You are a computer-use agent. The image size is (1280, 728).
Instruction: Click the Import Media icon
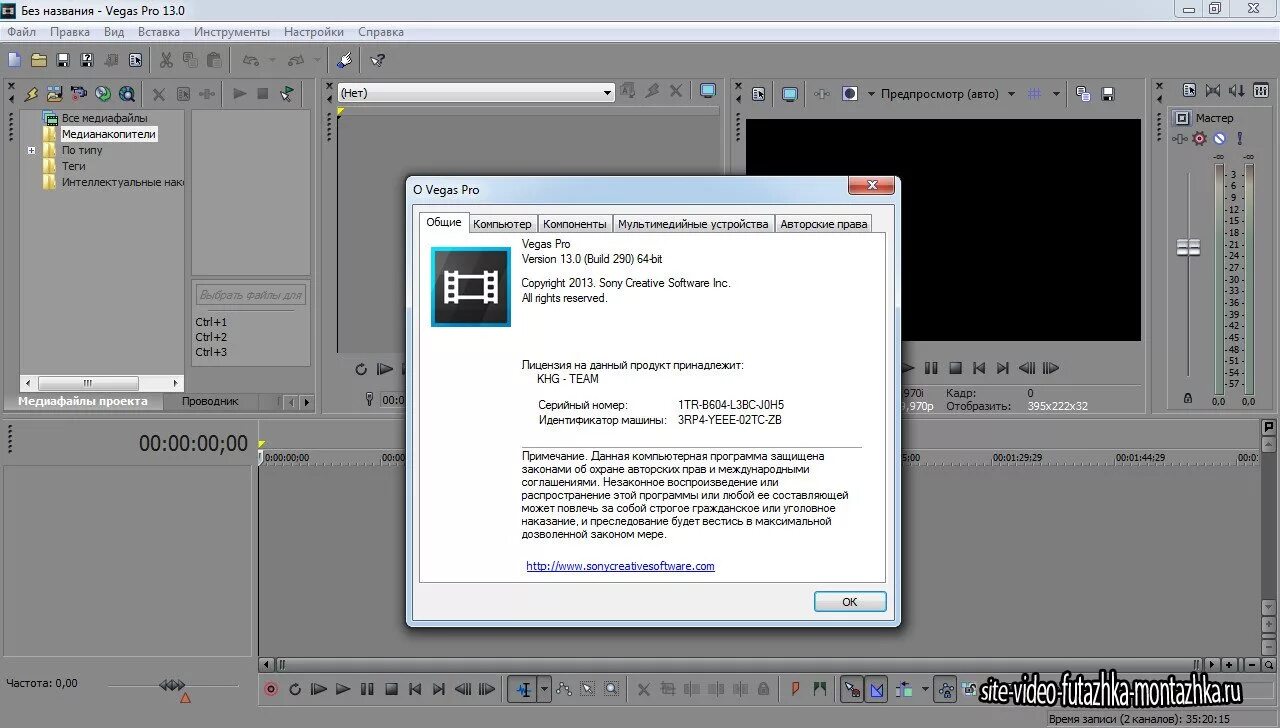pos(53,93)
